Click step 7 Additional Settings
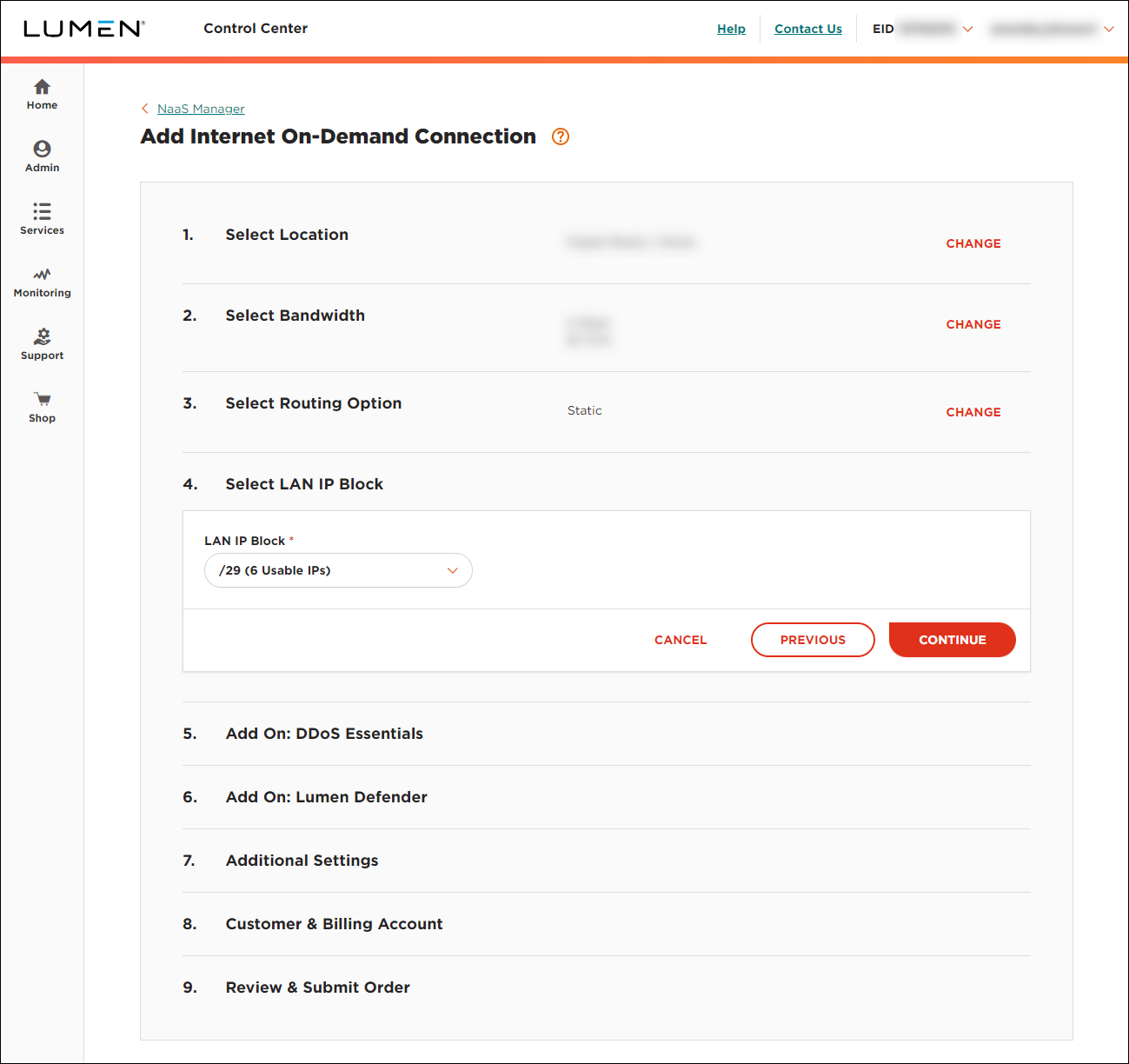The width and height of the screenshot is (1129, 1064). point(302,861)
